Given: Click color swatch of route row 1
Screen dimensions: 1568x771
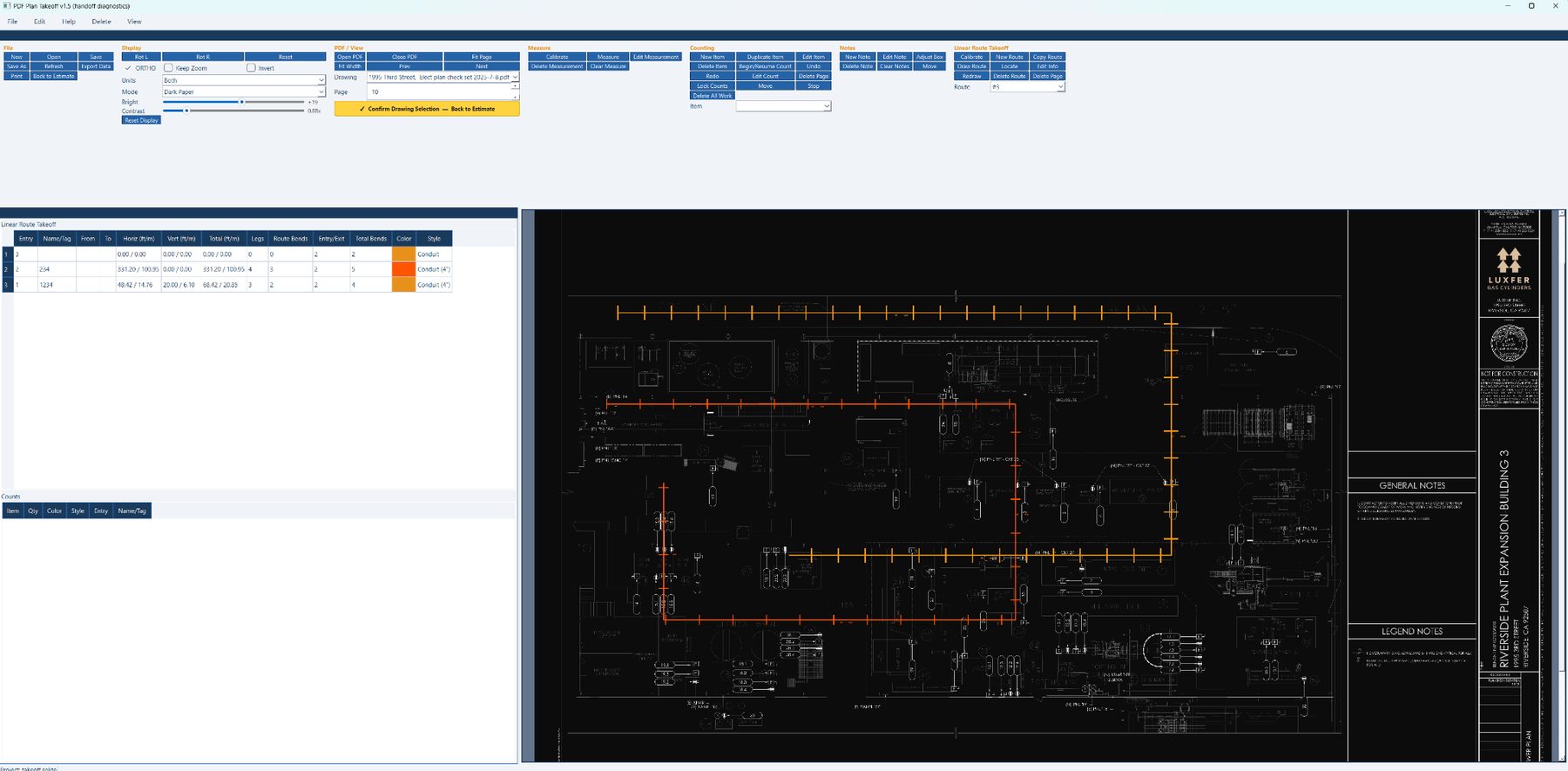Looking at the screenshot, I should pyautogui.click(x=403, y=254).
